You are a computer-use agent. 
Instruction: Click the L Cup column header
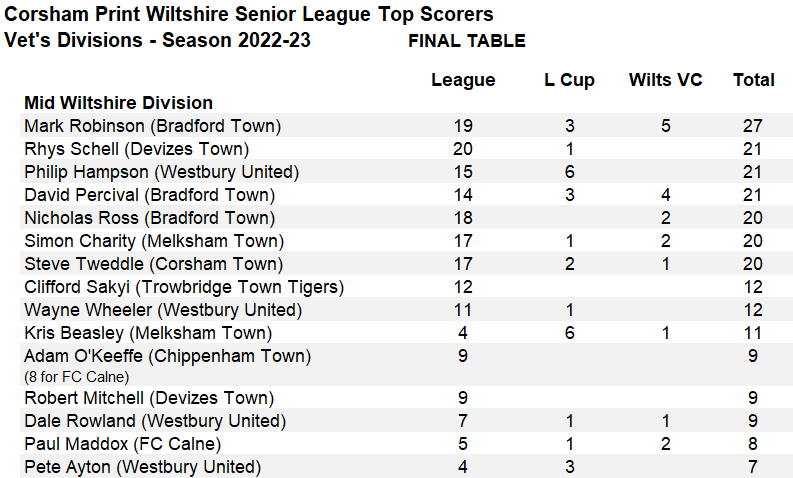(569, 80)
